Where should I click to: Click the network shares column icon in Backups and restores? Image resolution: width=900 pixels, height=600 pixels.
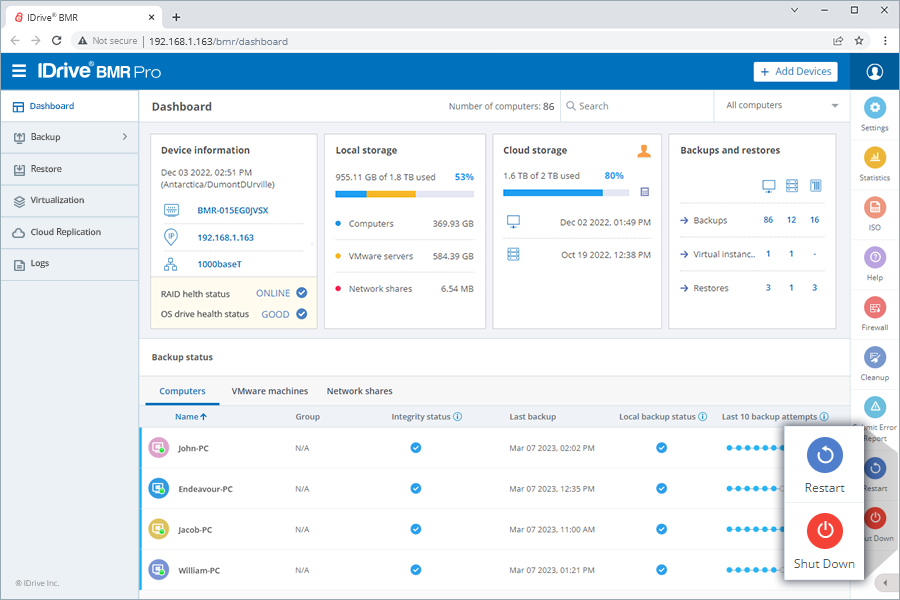click(815, 185)
